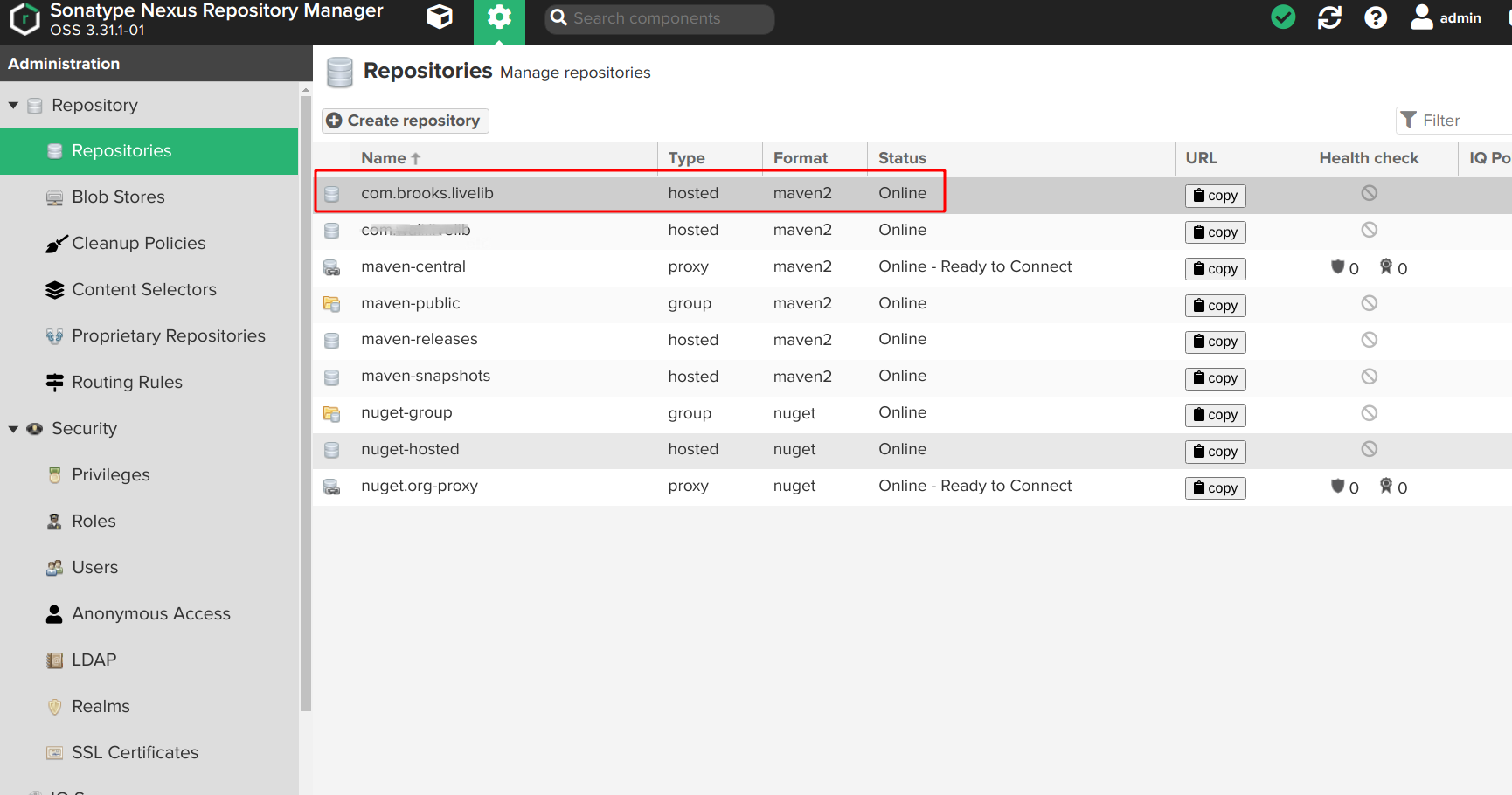Click maven-public group folder icon

(x=331, y=304)
